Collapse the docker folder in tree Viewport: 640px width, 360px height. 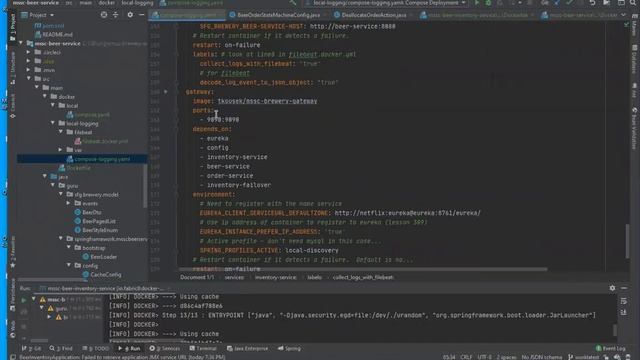(45, 96)
